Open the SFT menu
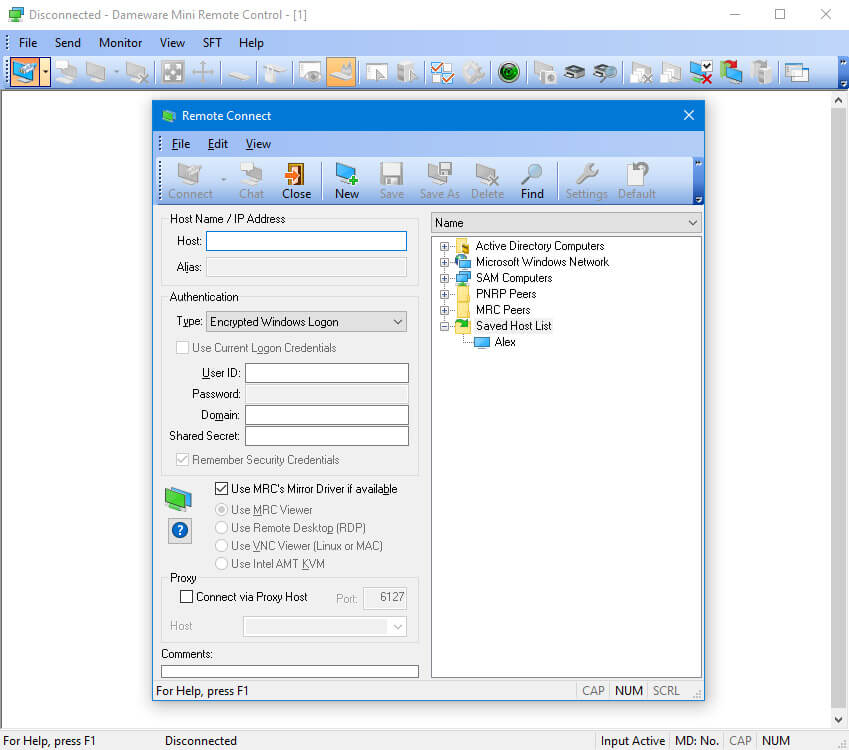This screenshot has height=750, width=849. 212,43
